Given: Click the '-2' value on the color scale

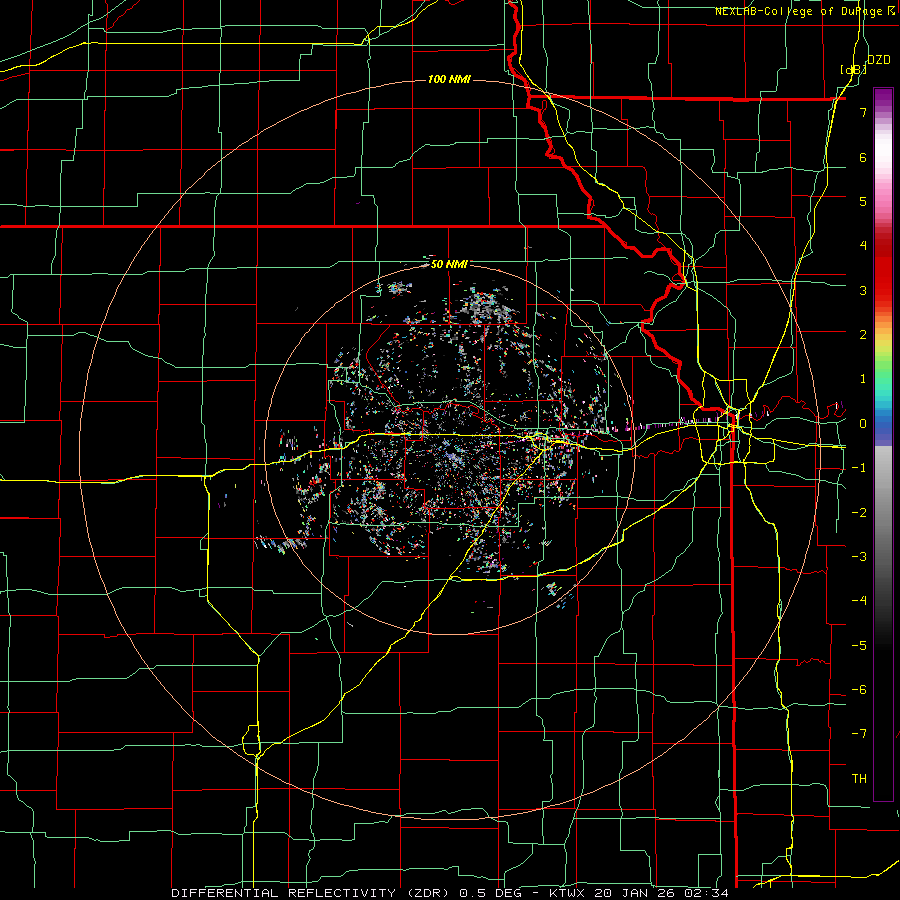Looking at the screenshot, I should point(859,513).
